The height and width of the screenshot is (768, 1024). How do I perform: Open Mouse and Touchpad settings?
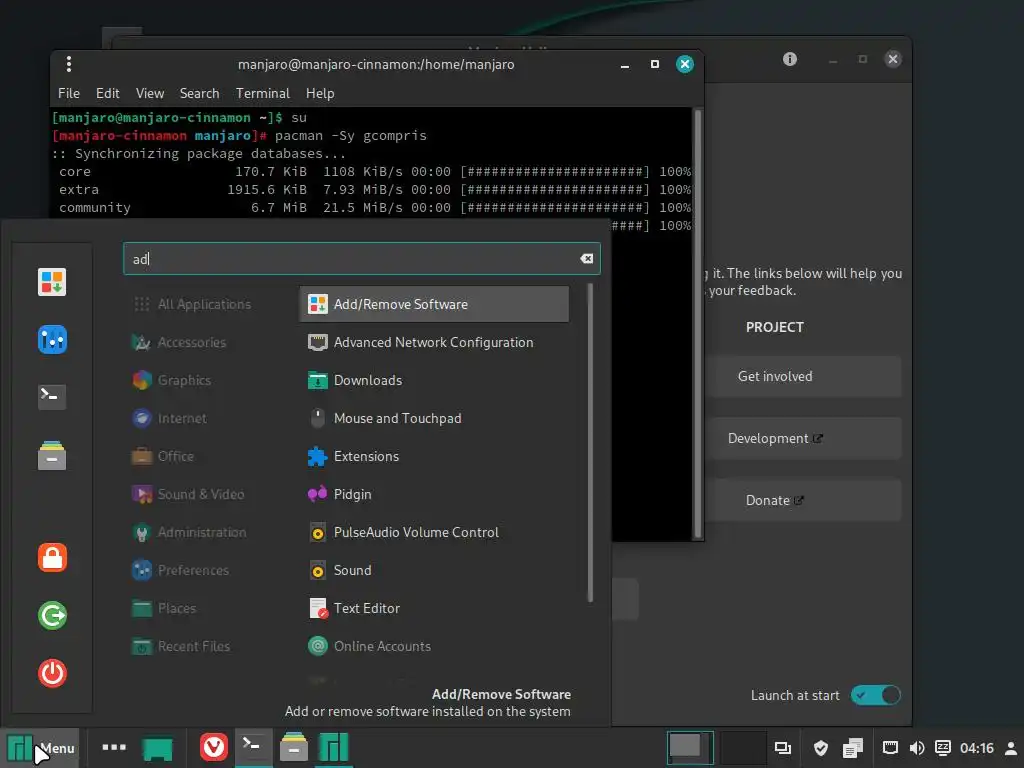point(434,418)
